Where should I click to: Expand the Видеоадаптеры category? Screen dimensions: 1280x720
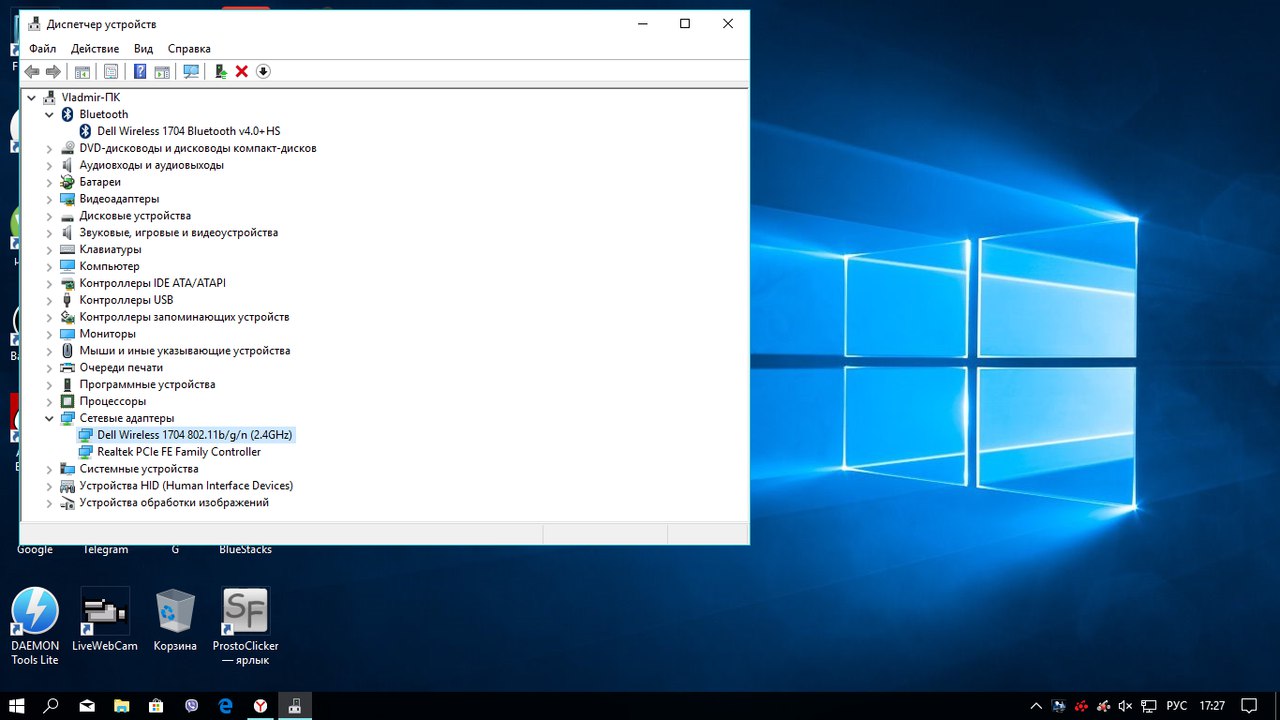tap(49, 199)
